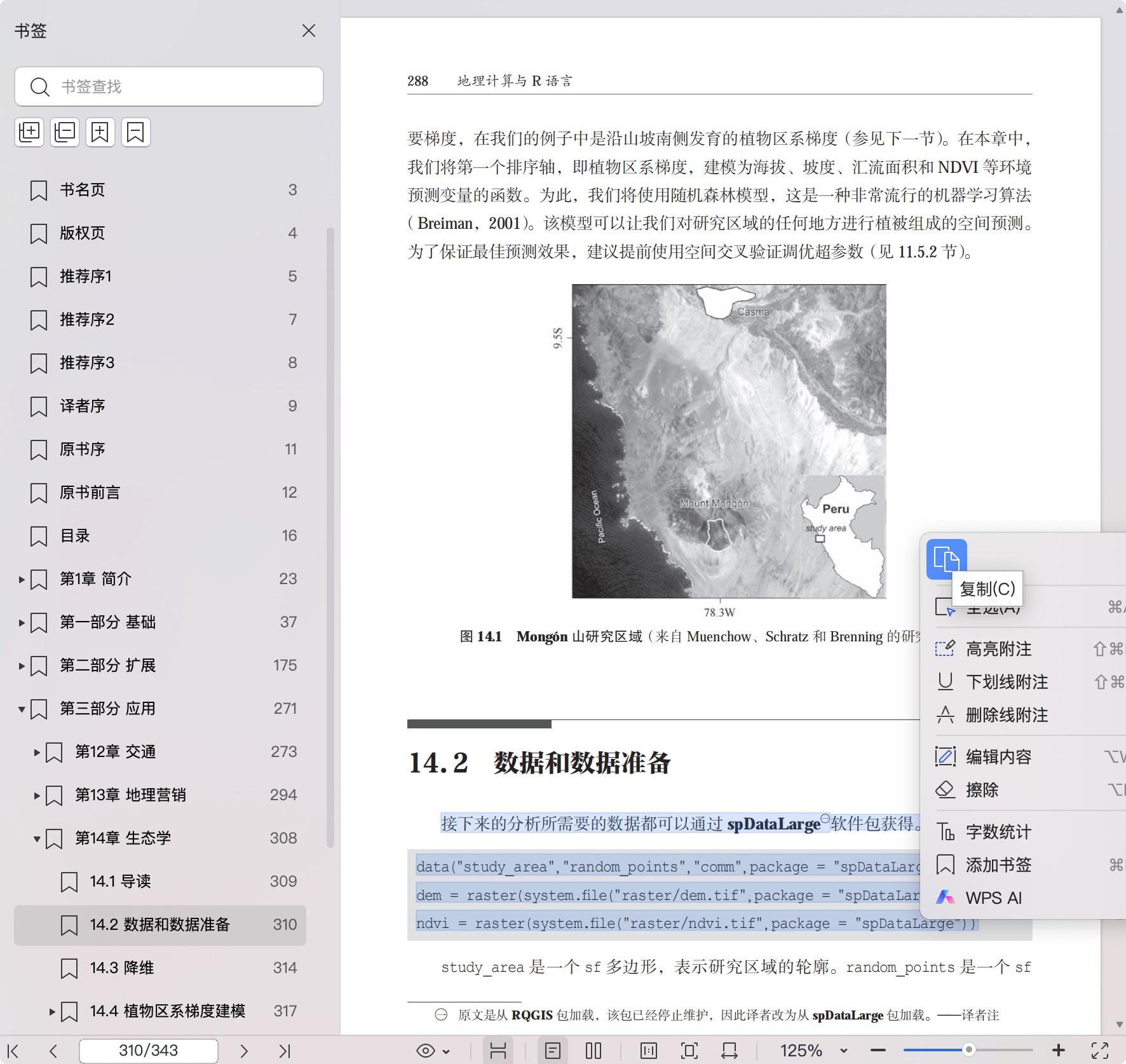Expand all bookmarks in the bookmark panel
Image resolution: width=1126 pixels, height=1064 pixels.
pyautogui.click(x=29, y=132)
